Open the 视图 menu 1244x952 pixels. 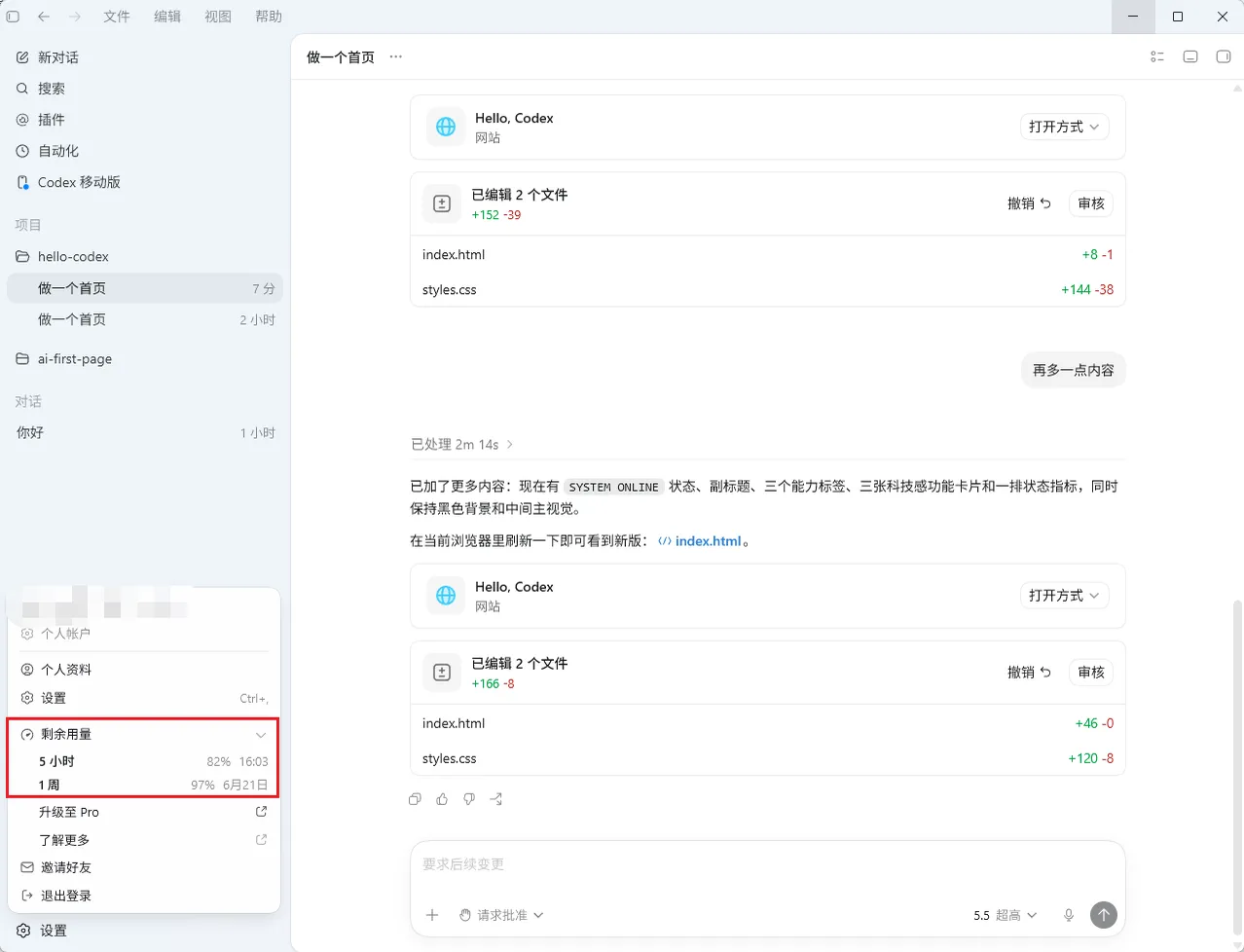coord(218,17)
